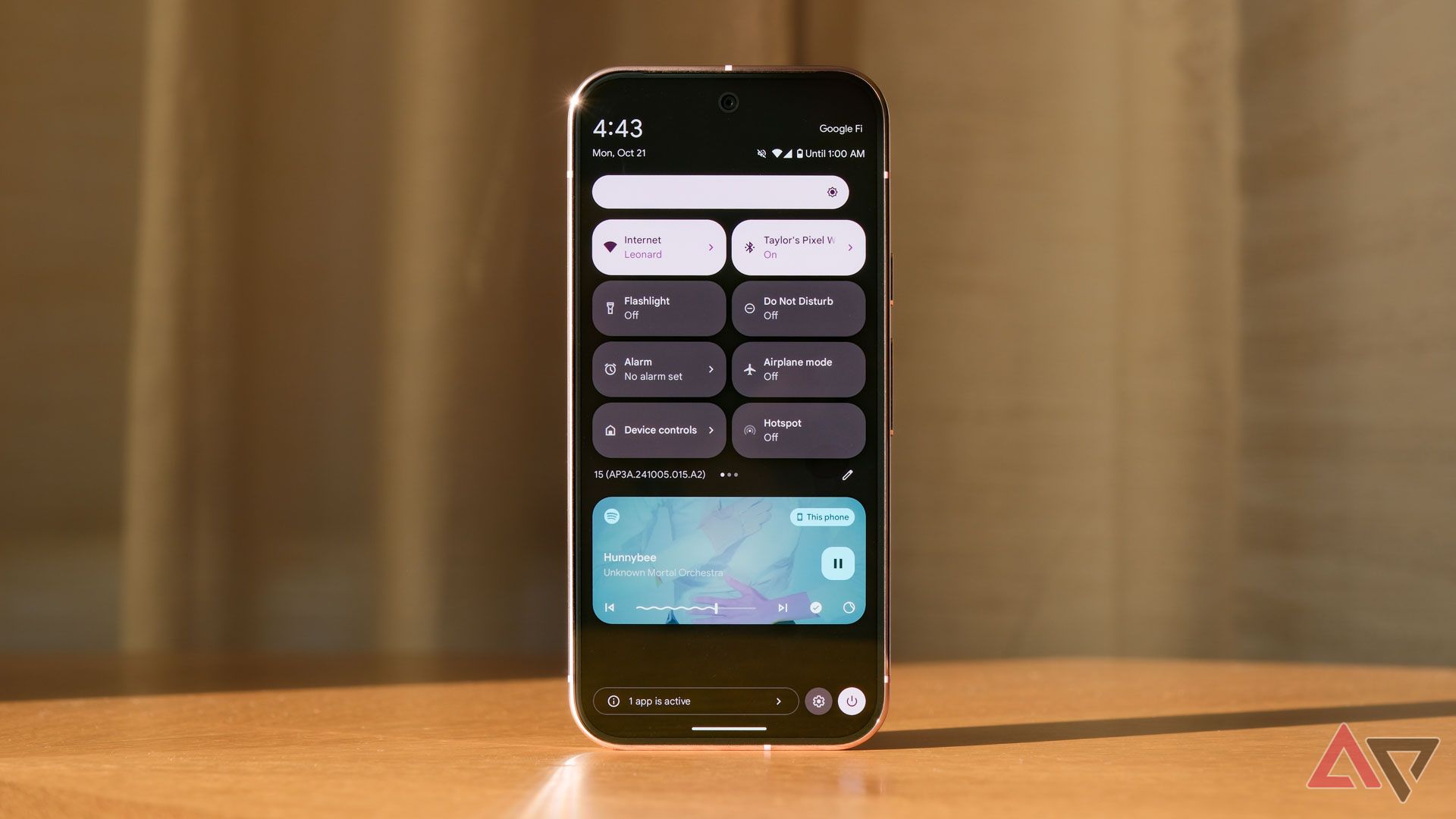Viewport: 1456px width, 819px height.
Task: Tap the flashlight toggle icon
Action: tap(610, 307)
